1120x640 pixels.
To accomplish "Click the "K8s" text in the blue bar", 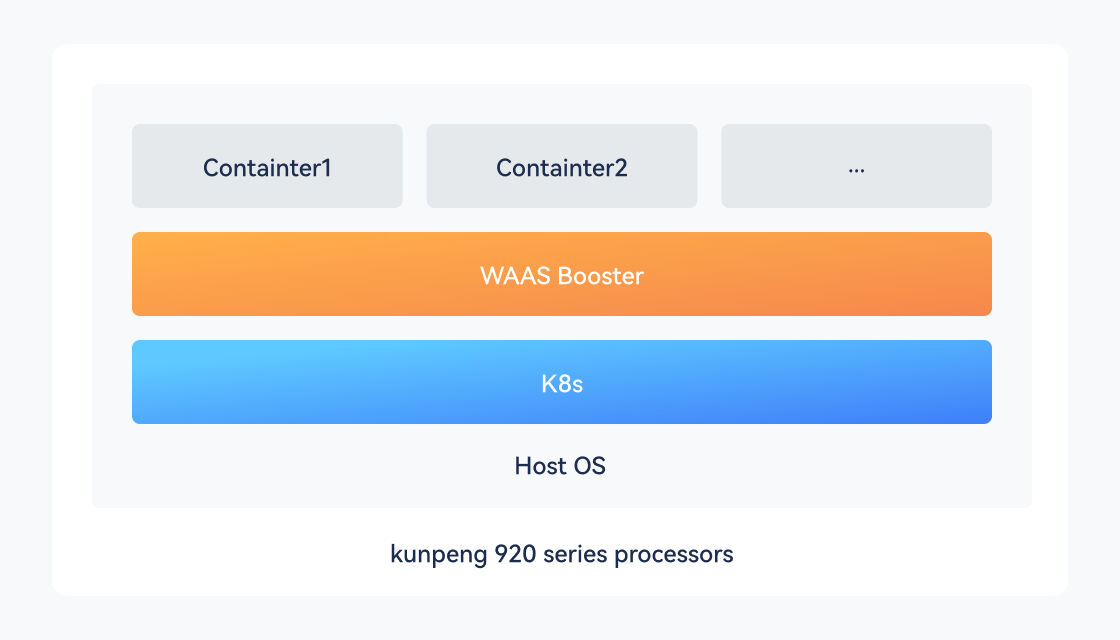I will 561,383.
